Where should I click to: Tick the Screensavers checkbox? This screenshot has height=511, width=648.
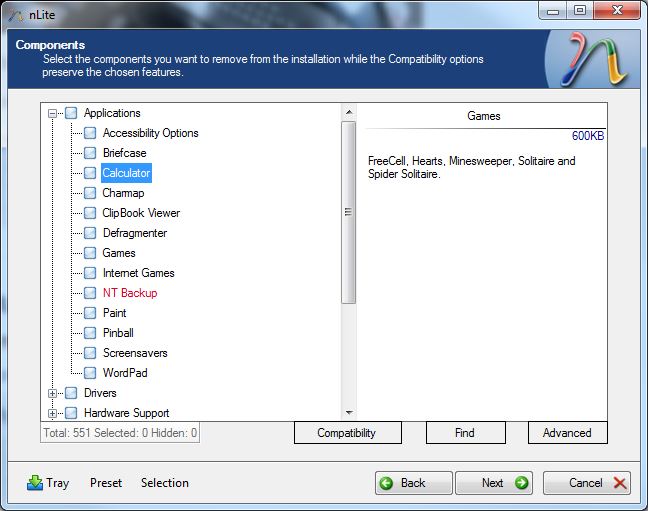coord(90,353)
